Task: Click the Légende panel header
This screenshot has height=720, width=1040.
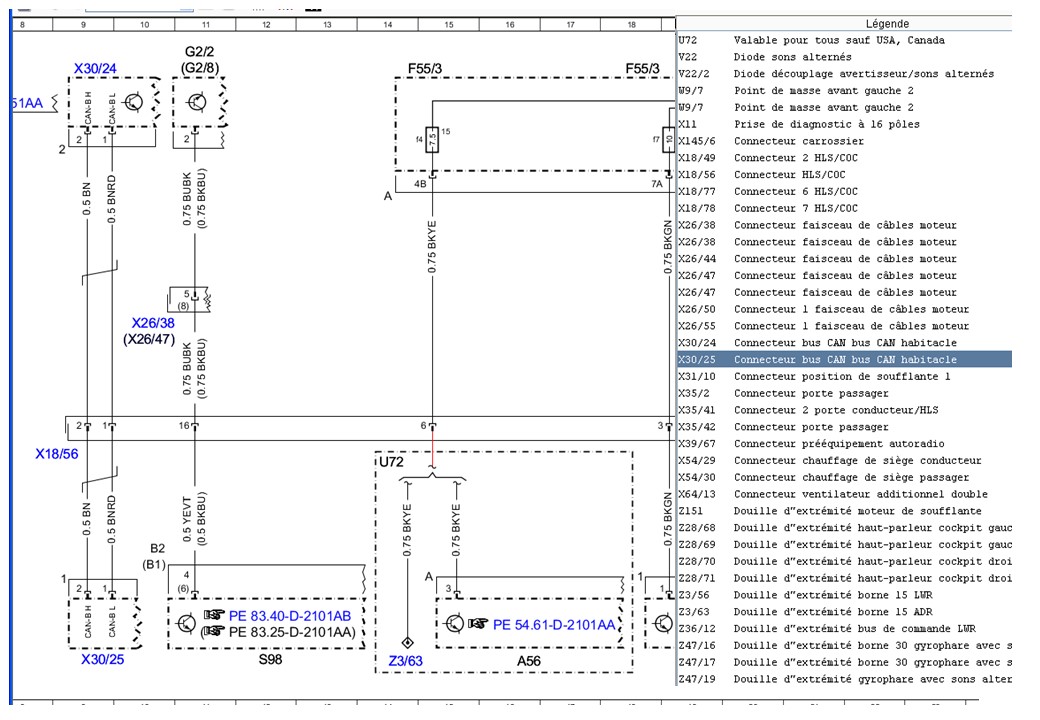Action: tap(844, 24)
